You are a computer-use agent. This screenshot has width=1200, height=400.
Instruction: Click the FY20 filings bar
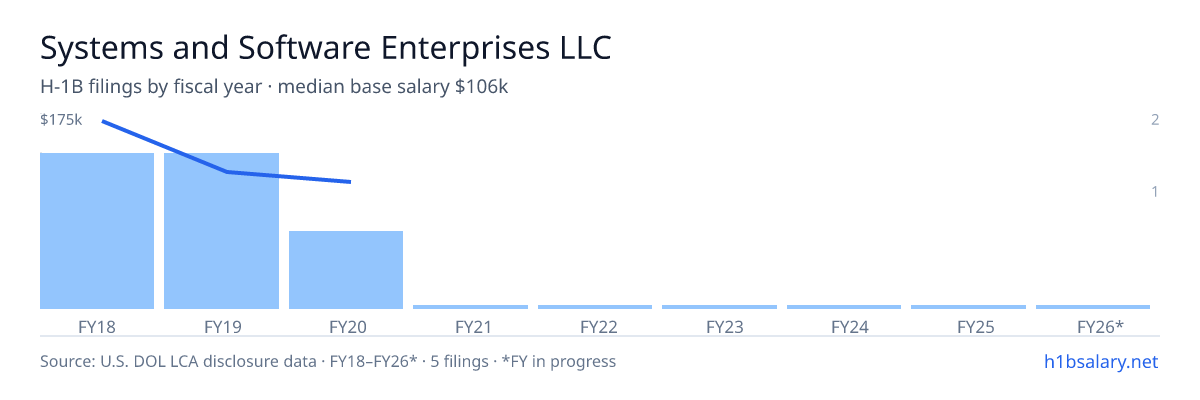346,270
